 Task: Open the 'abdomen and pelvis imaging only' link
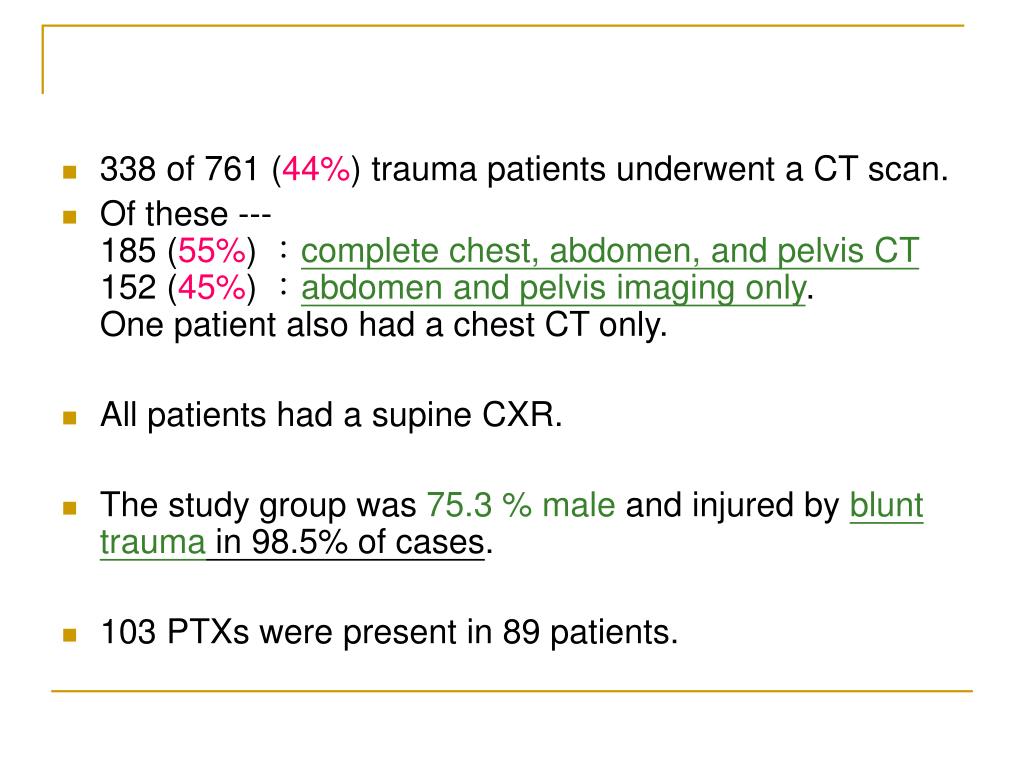coord(553,289)
